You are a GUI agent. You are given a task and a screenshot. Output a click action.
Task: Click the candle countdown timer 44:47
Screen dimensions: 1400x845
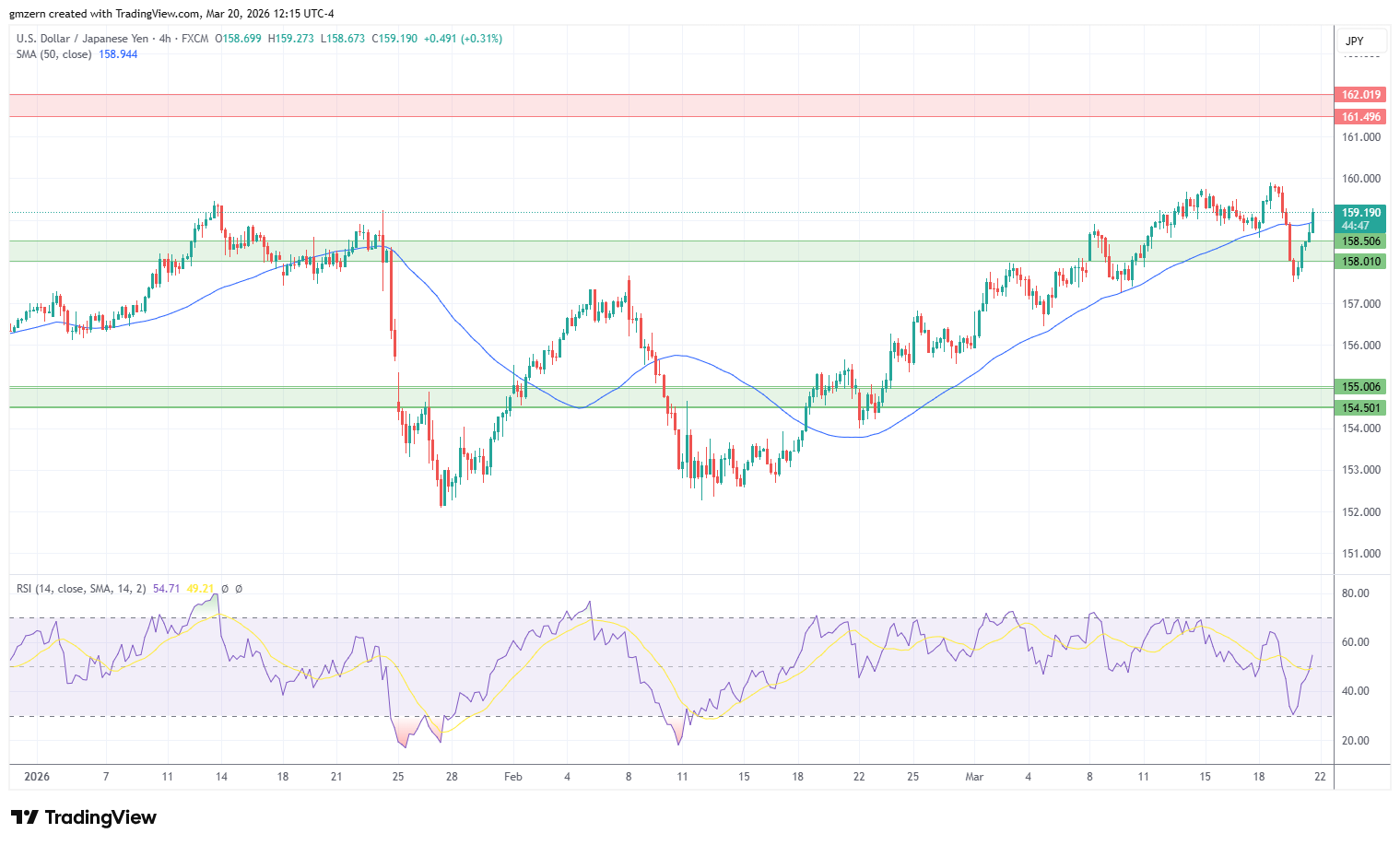1355,226
